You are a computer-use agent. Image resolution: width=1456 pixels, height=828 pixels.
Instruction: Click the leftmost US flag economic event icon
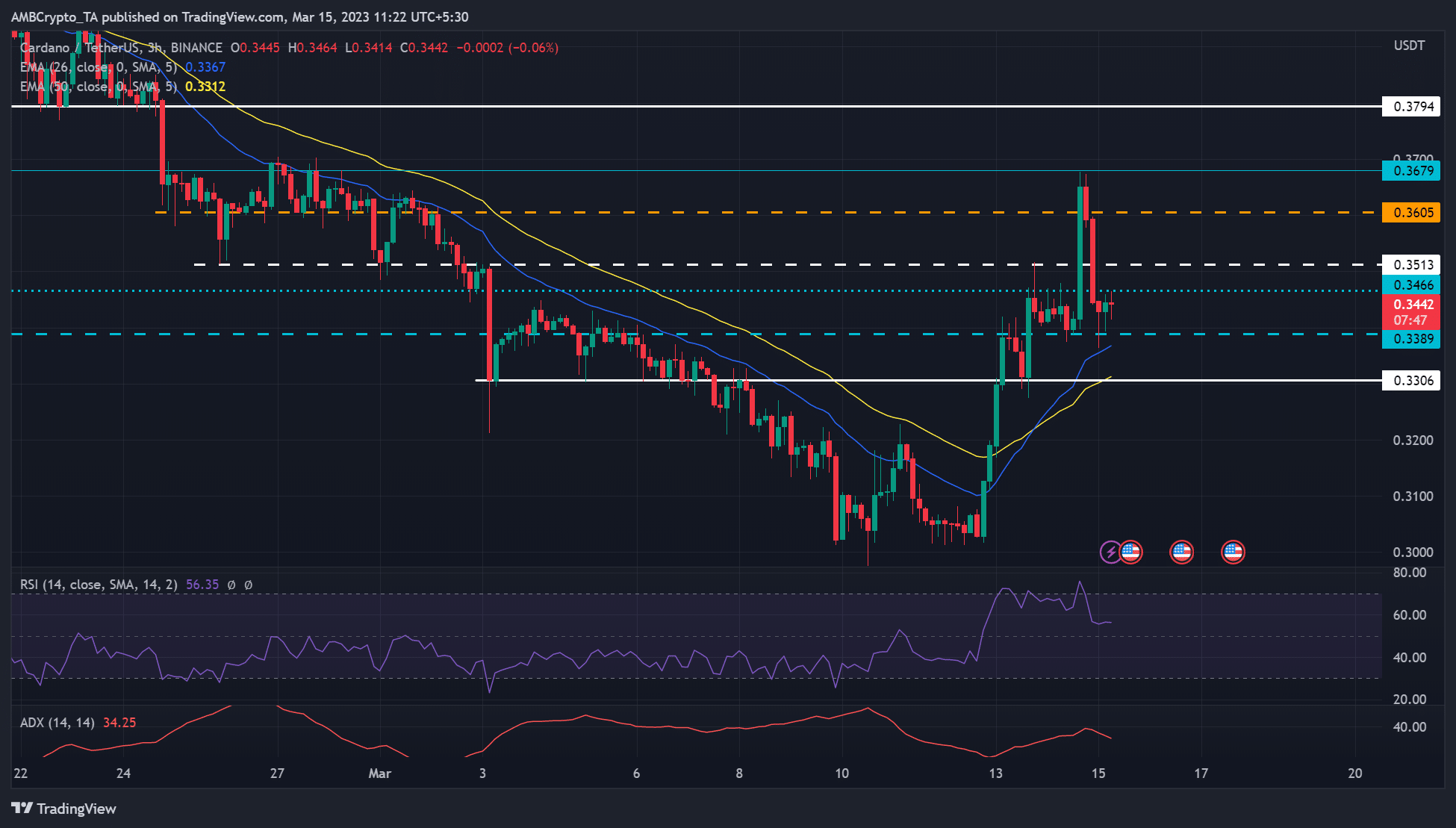[1132, 552]
